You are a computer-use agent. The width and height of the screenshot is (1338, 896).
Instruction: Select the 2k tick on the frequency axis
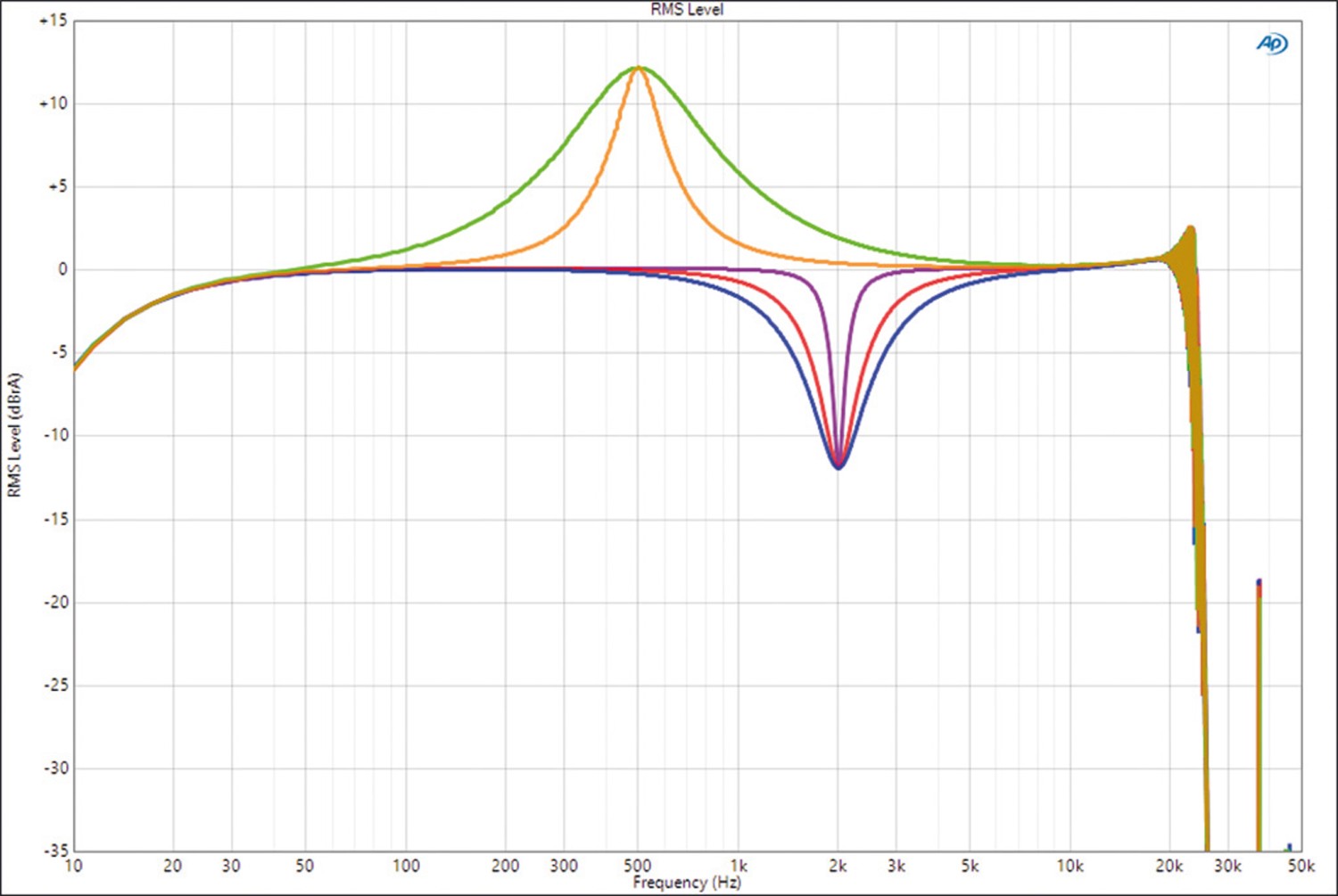coord(838,866)
